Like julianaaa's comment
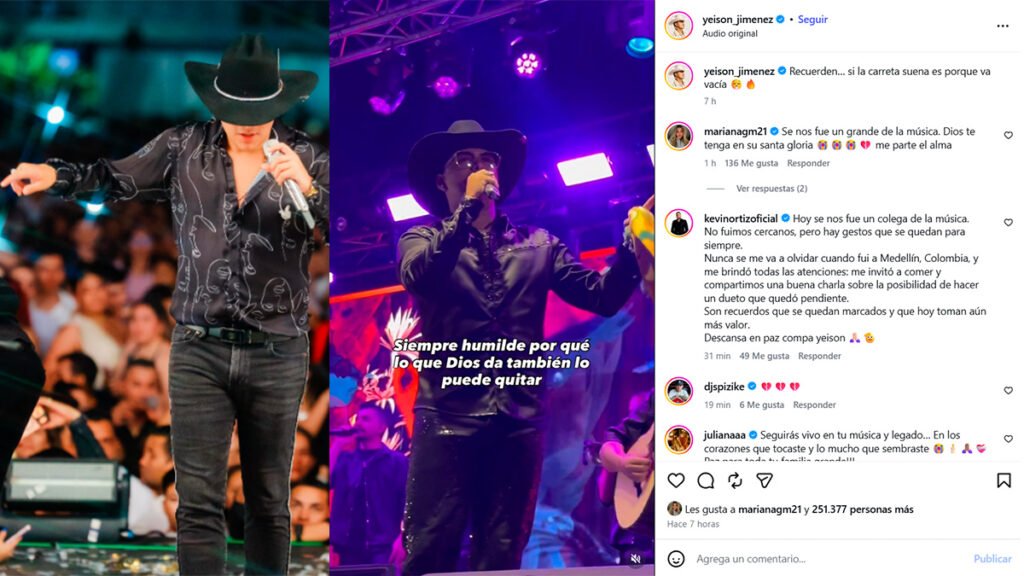The width and height of the screenshot is (1024, 576). coord(1008,439)
